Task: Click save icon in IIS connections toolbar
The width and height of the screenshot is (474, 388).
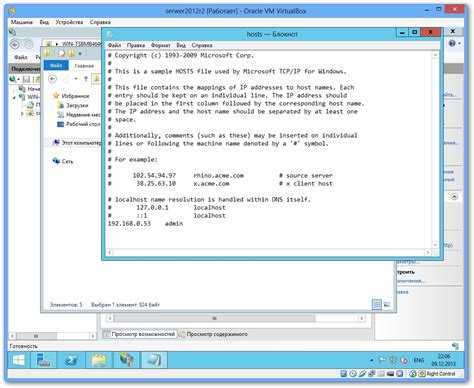Action: (26, 79)
